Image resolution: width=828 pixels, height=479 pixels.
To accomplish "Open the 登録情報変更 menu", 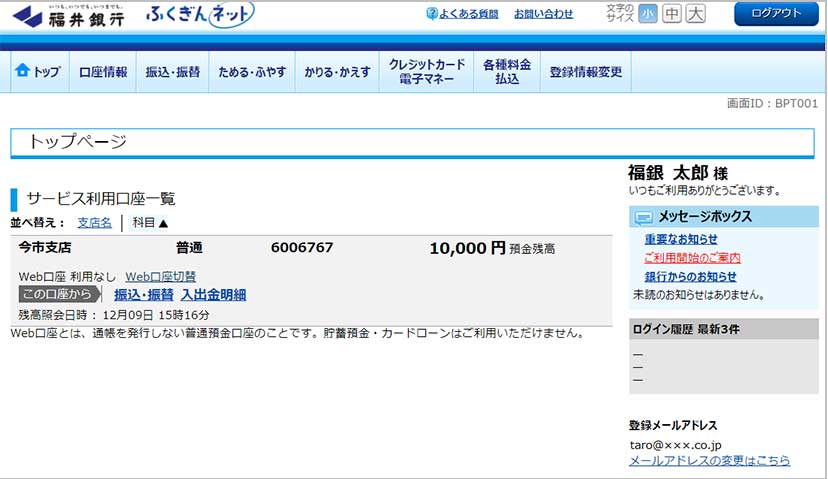I will pyautogui.click(x=586, y=72).
